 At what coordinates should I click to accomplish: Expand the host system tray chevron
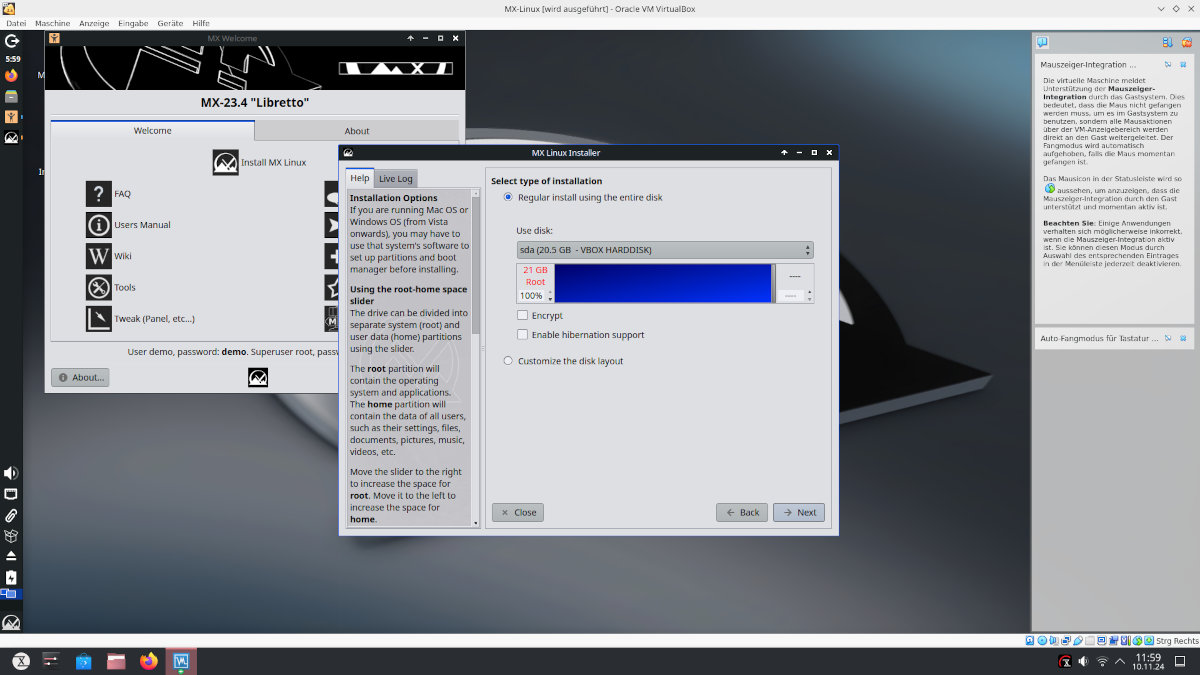[1119, 662]
